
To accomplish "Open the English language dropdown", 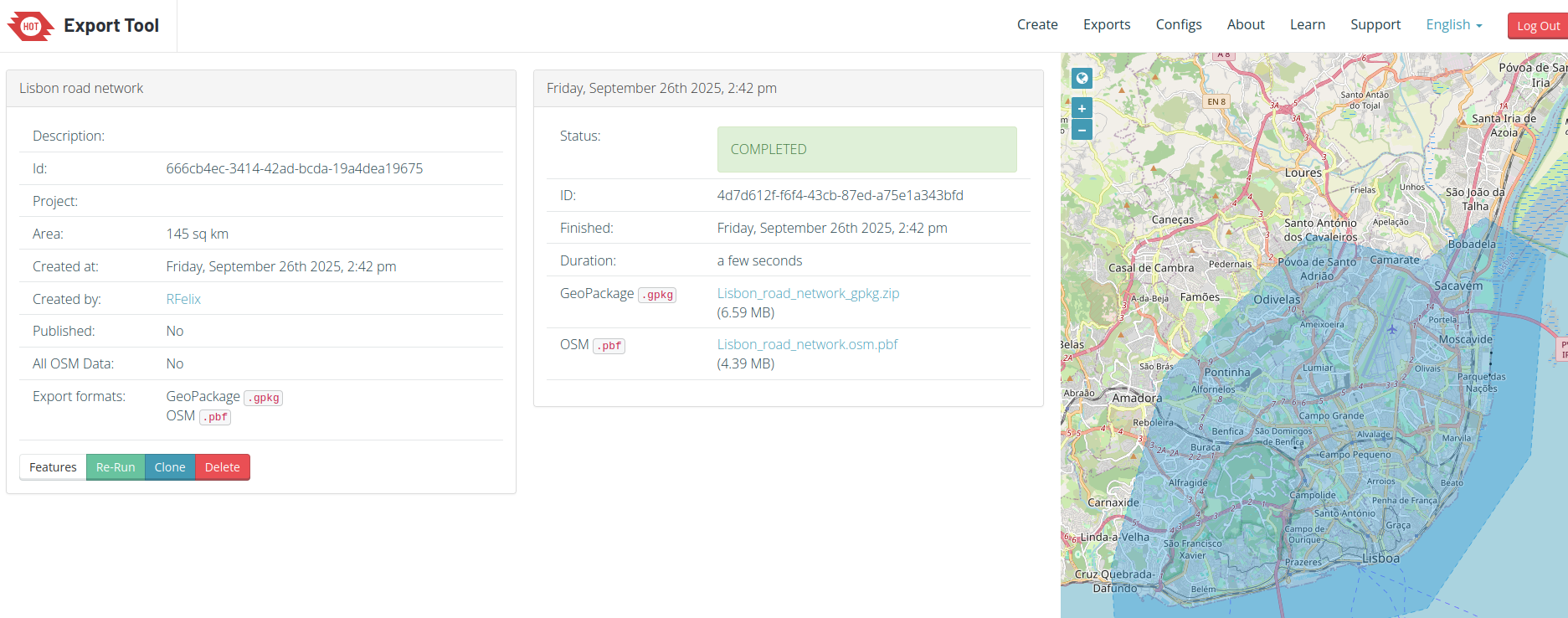I will (x=1453, y=25).
